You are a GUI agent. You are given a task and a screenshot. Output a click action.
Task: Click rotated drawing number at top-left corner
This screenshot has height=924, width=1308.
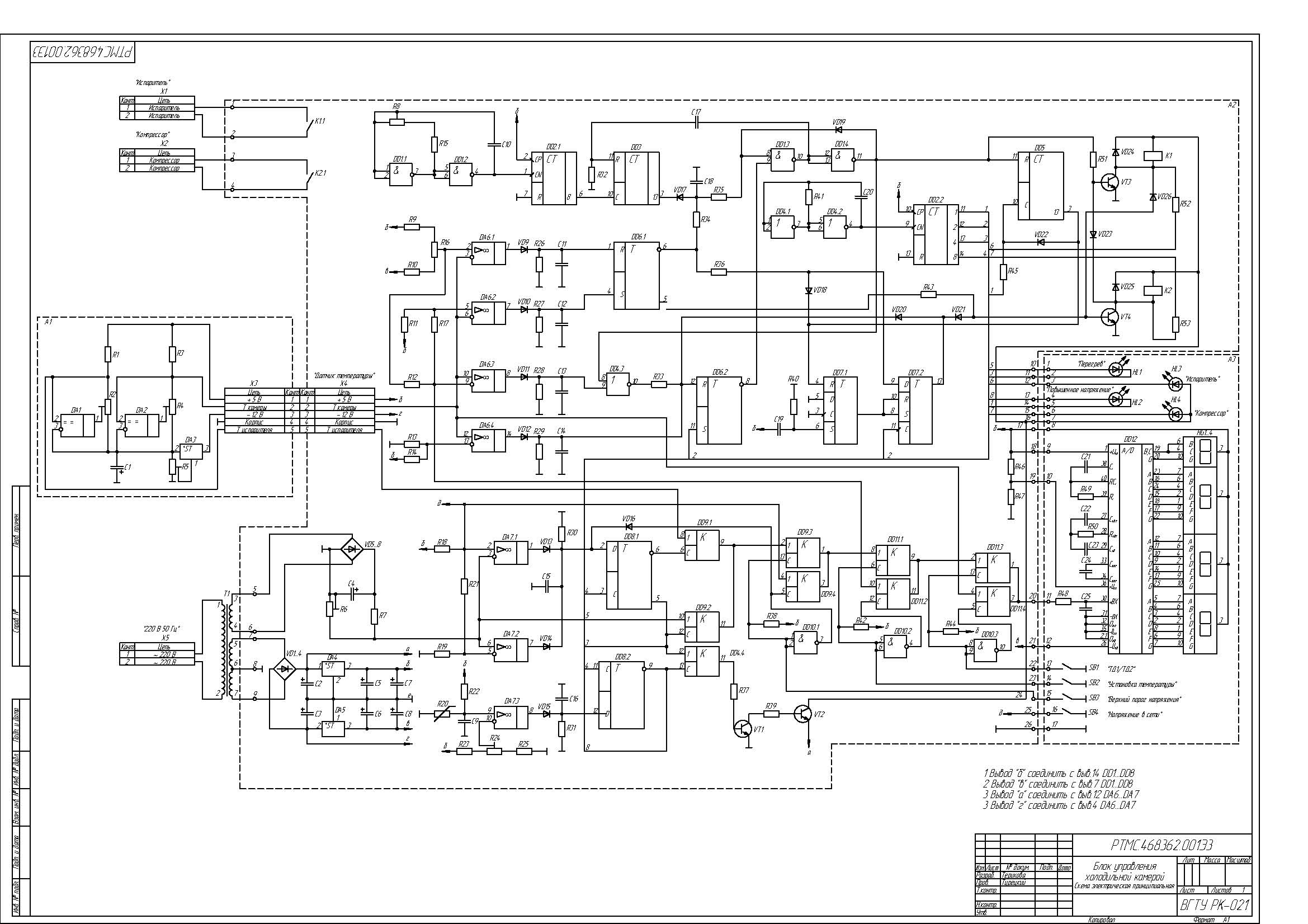(x=83, y=53)
